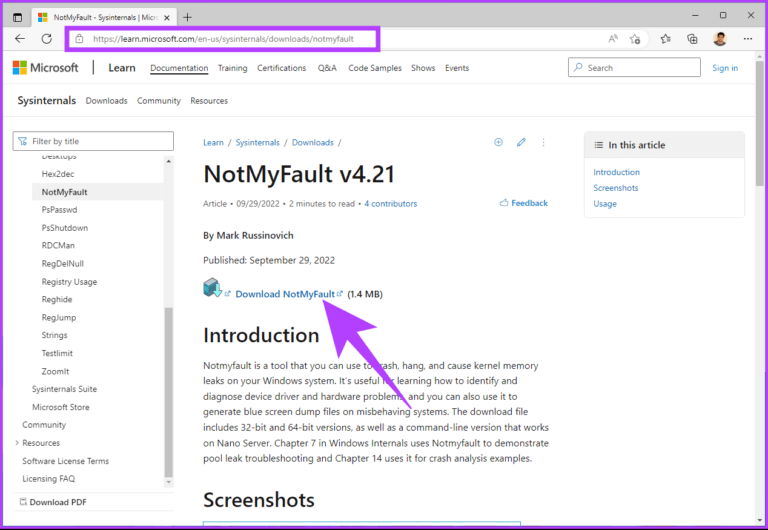Select Registry Usage in the sidebar
This screenshot has width=768, height=530.
[x=69, y=282]
